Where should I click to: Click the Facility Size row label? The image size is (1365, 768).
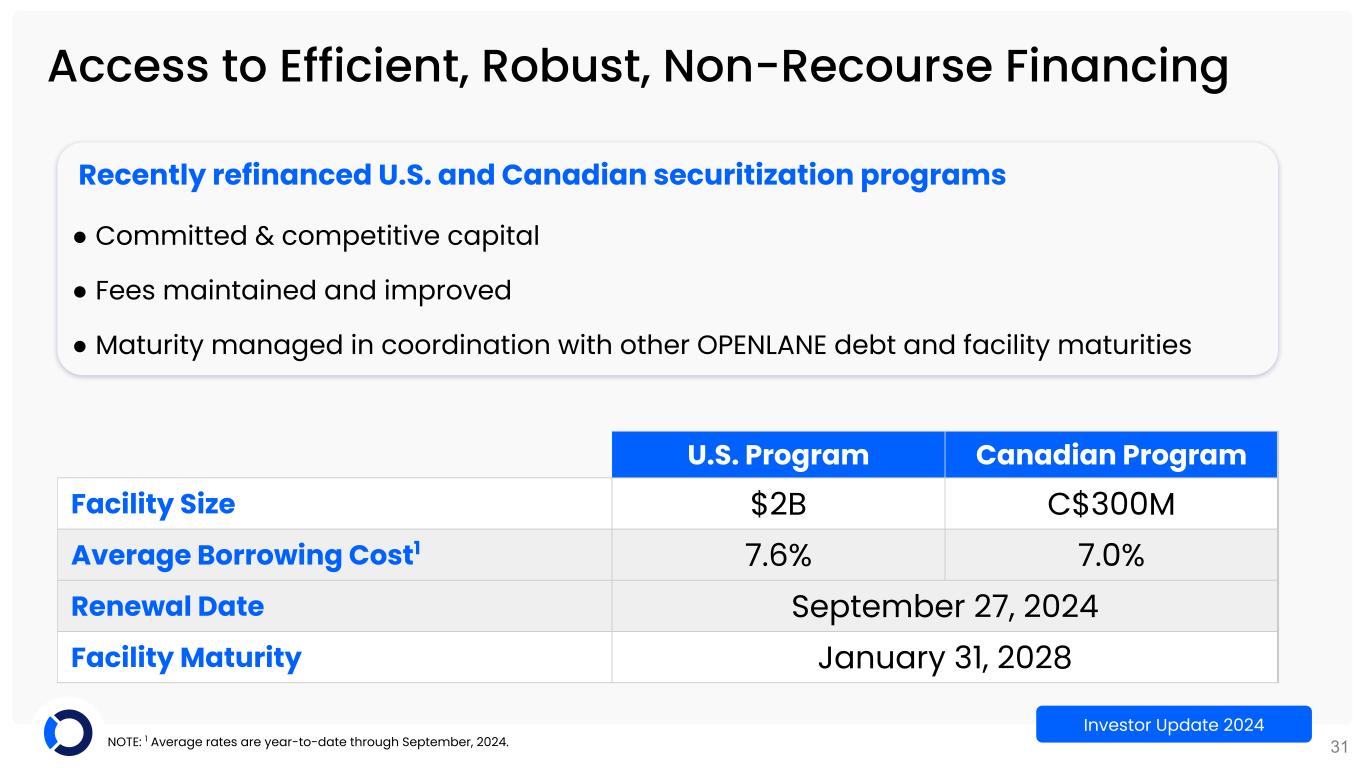coord(153,504)
